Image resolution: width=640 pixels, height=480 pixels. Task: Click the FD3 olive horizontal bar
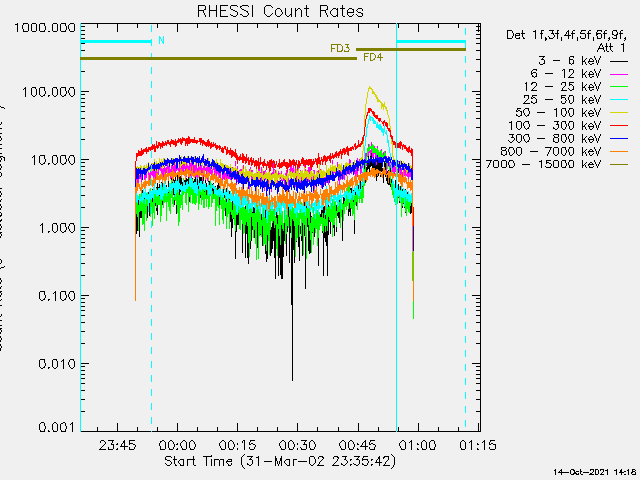(411, 50)
